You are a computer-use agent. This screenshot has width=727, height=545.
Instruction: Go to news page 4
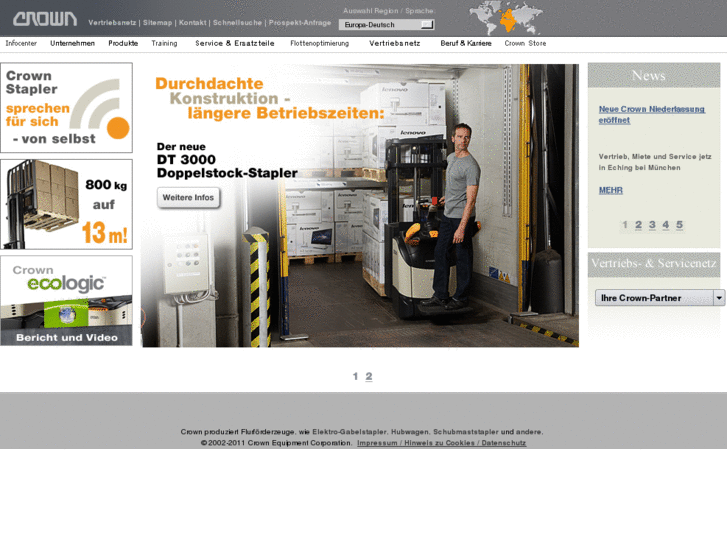pyautogui.click(x=665, y=225)
